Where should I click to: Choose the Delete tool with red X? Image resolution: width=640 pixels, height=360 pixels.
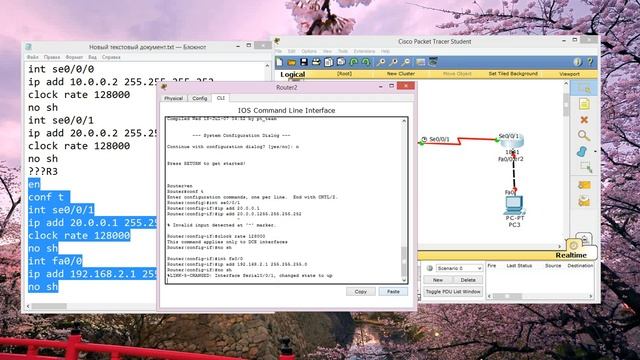point(584,120)
